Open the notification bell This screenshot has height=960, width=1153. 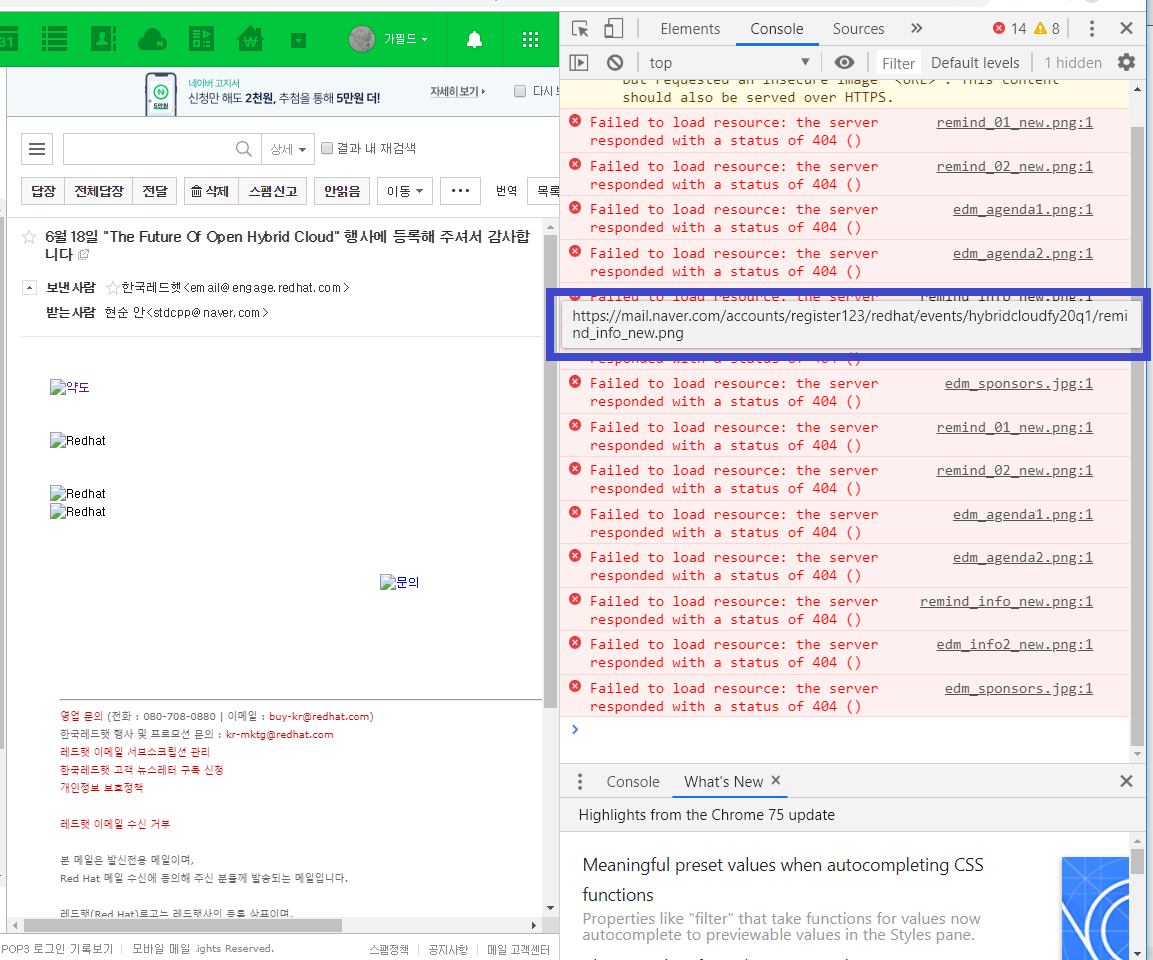point(474,40)
